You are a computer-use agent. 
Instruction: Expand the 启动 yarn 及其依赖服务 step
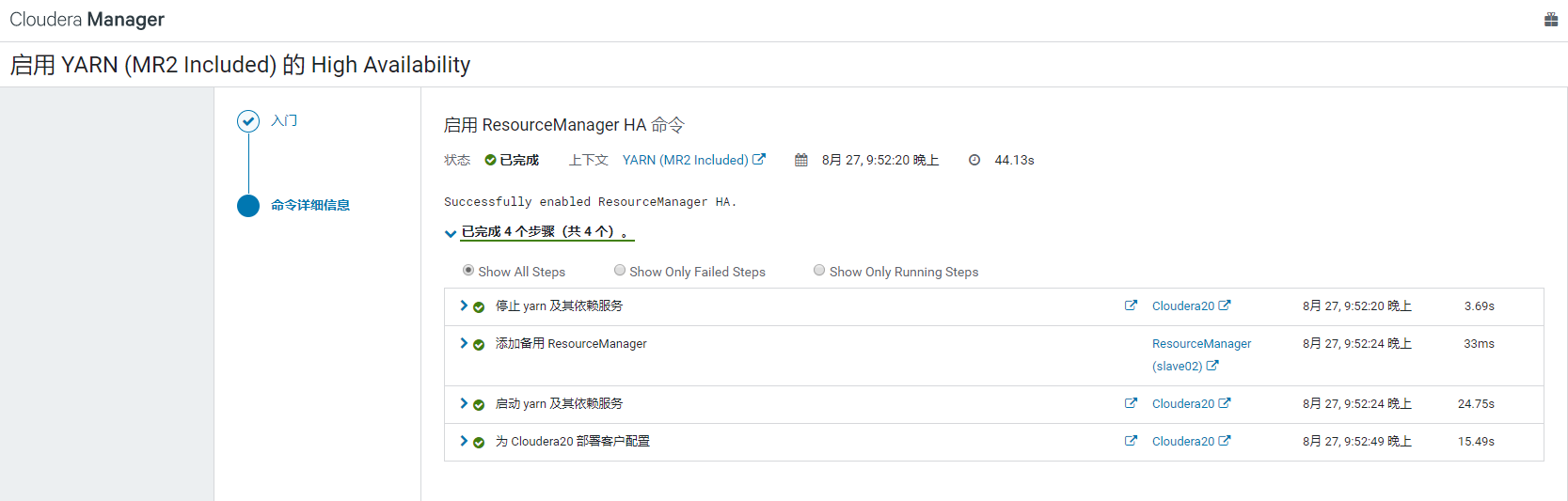click(x=464, y=403)
